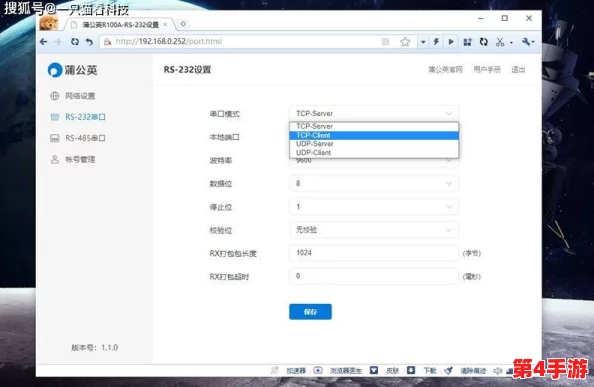
Task: Open the 校验位 dropdown showing 无校验
Action: (374, 230)
